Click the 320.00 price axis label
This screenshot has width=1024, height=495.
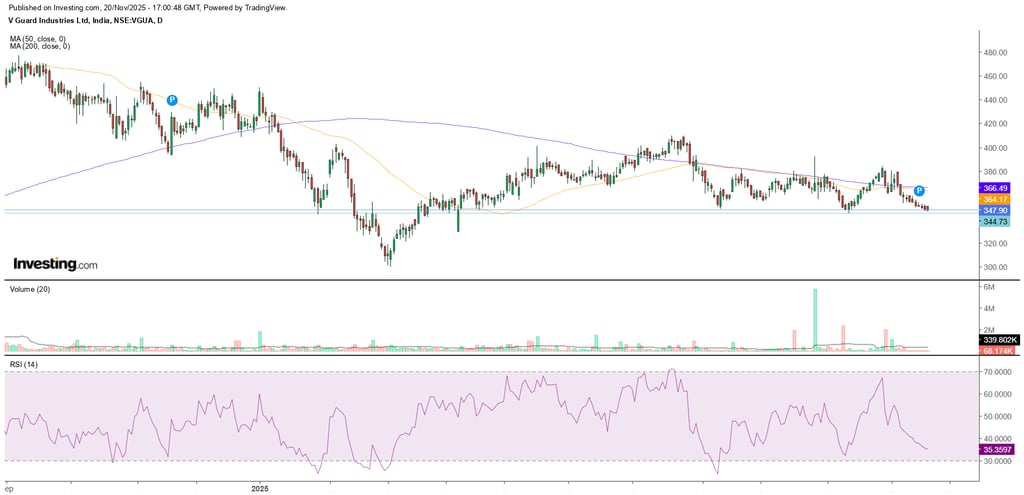point(996,244)
